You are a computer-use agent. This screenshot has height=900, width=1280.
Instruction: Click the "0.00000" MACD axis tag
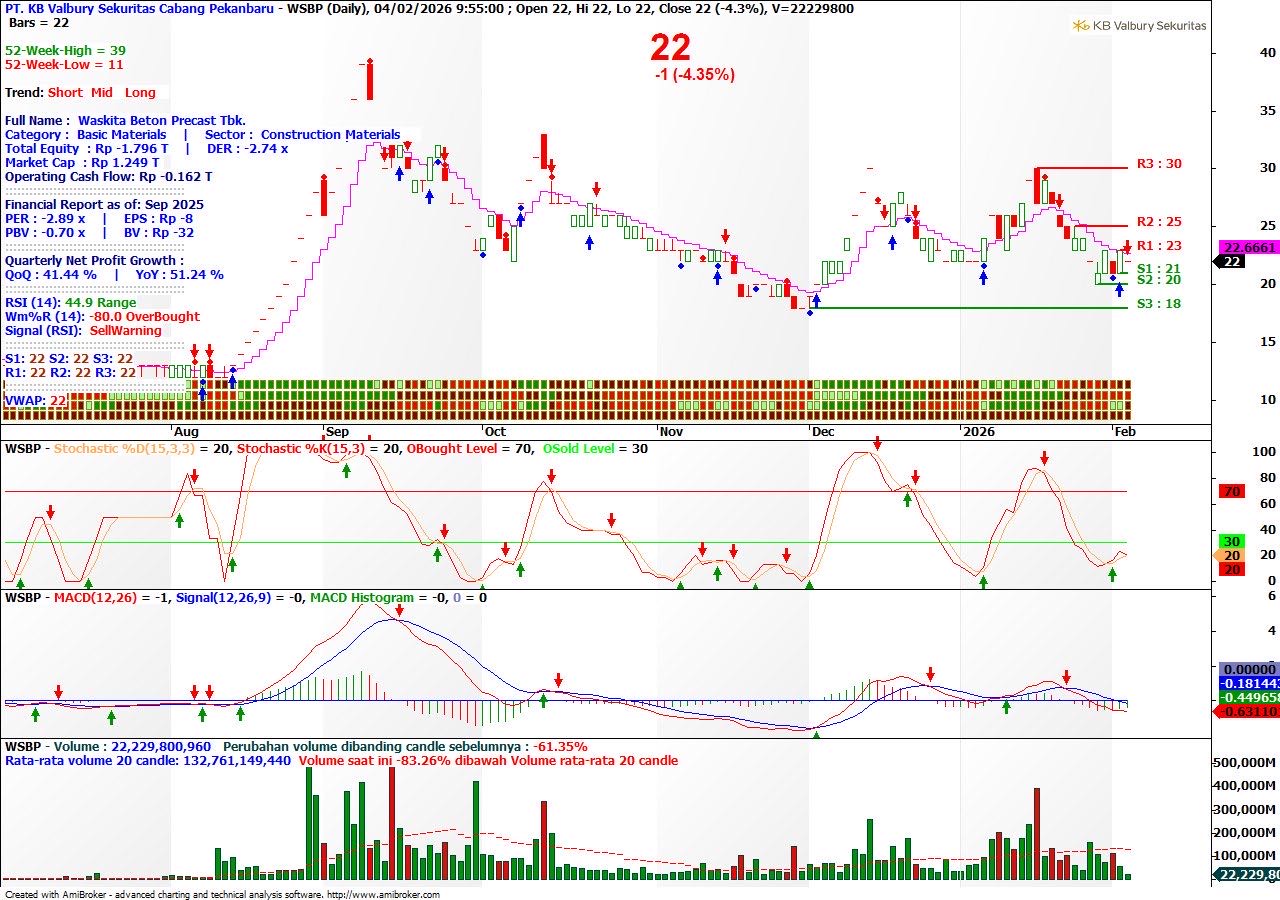[1249, 669]
